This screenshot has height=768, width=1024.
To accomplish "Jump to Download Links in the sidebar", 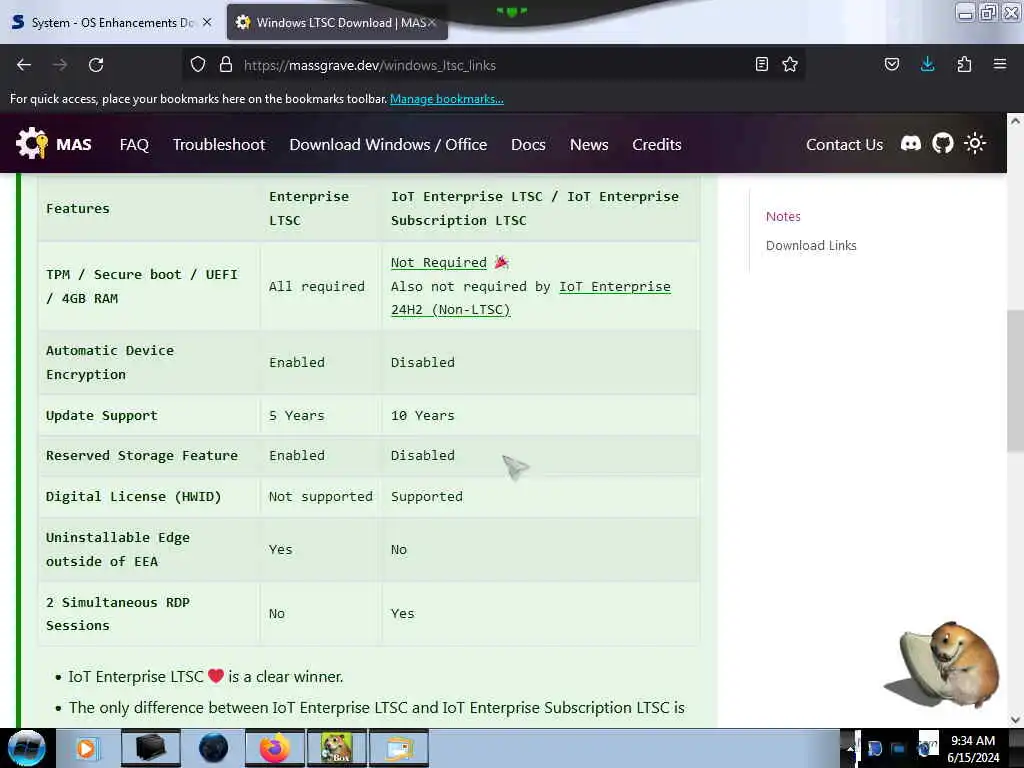I will tap(811, 246).
